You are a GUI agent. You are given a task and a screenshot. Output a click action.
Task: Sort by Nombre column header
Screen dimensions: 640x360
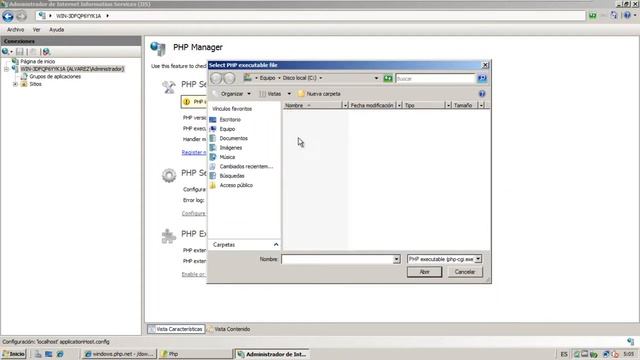click(x=313, y=105)
